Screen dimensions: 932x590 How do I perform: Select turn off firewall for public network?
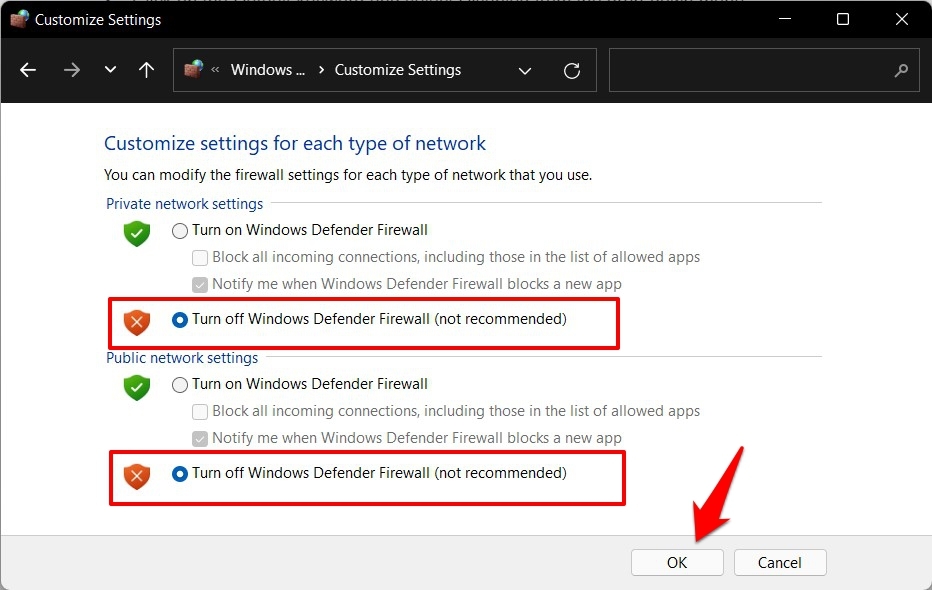180,474
